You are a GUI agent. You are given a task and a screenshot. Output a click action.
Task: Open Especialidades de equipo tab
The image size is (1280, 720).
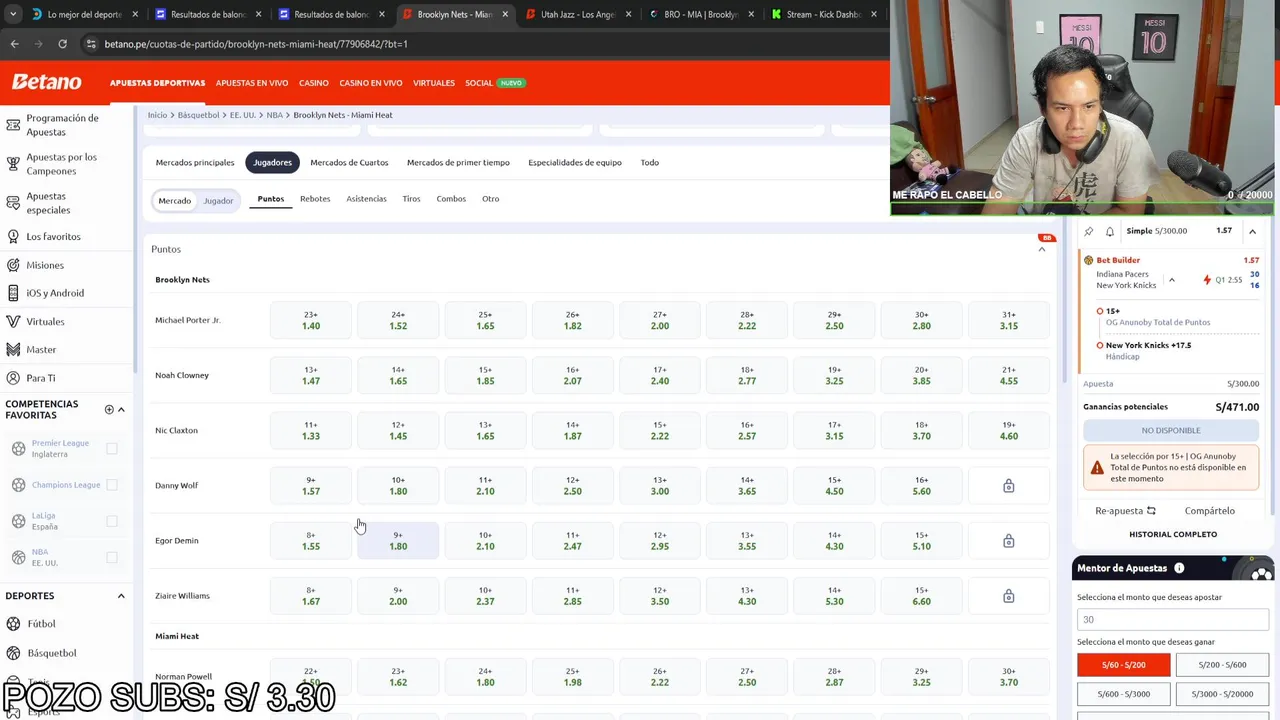point(575,162)
